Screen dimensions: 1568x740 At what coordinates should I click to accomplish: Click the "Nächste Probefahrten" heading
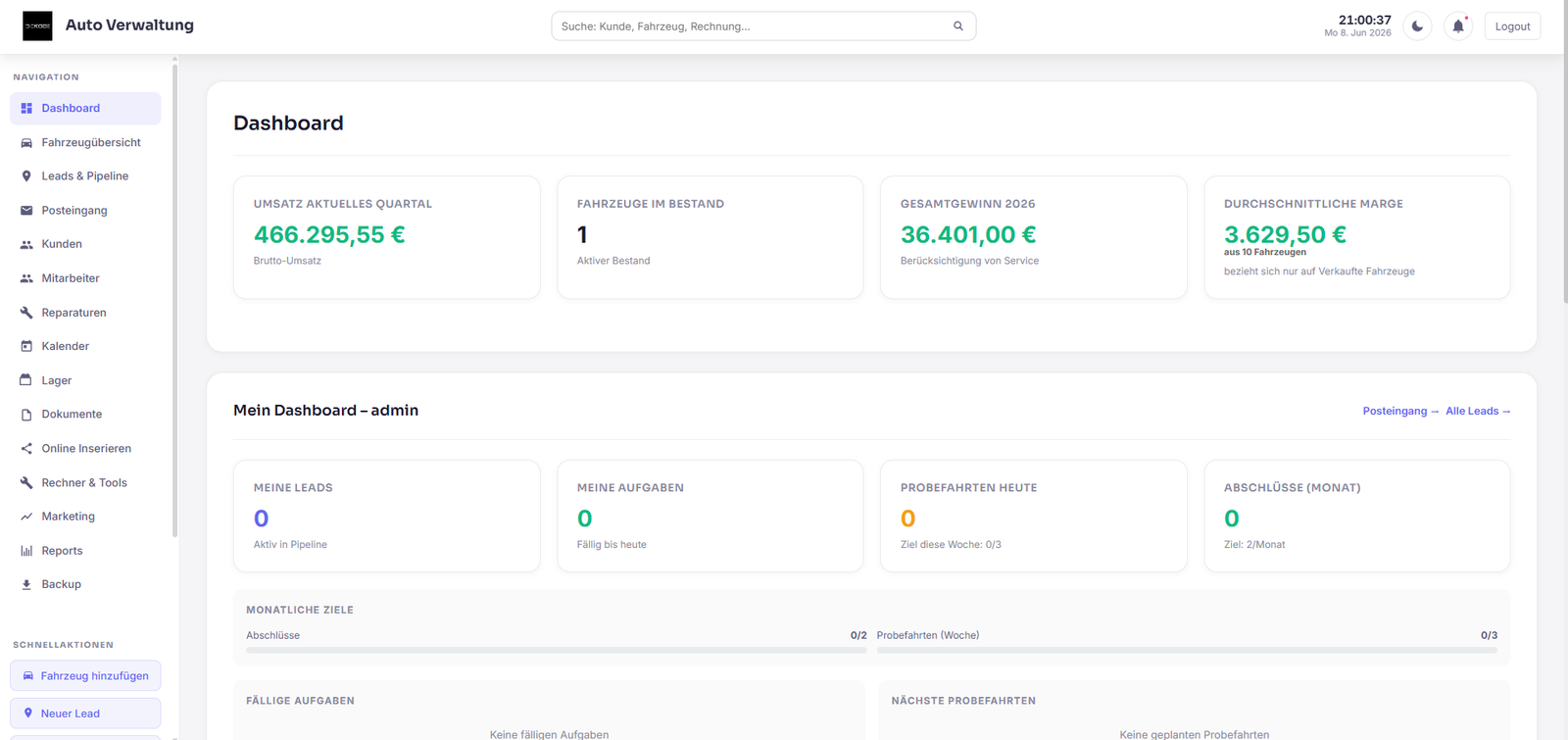tap(963, 701)
